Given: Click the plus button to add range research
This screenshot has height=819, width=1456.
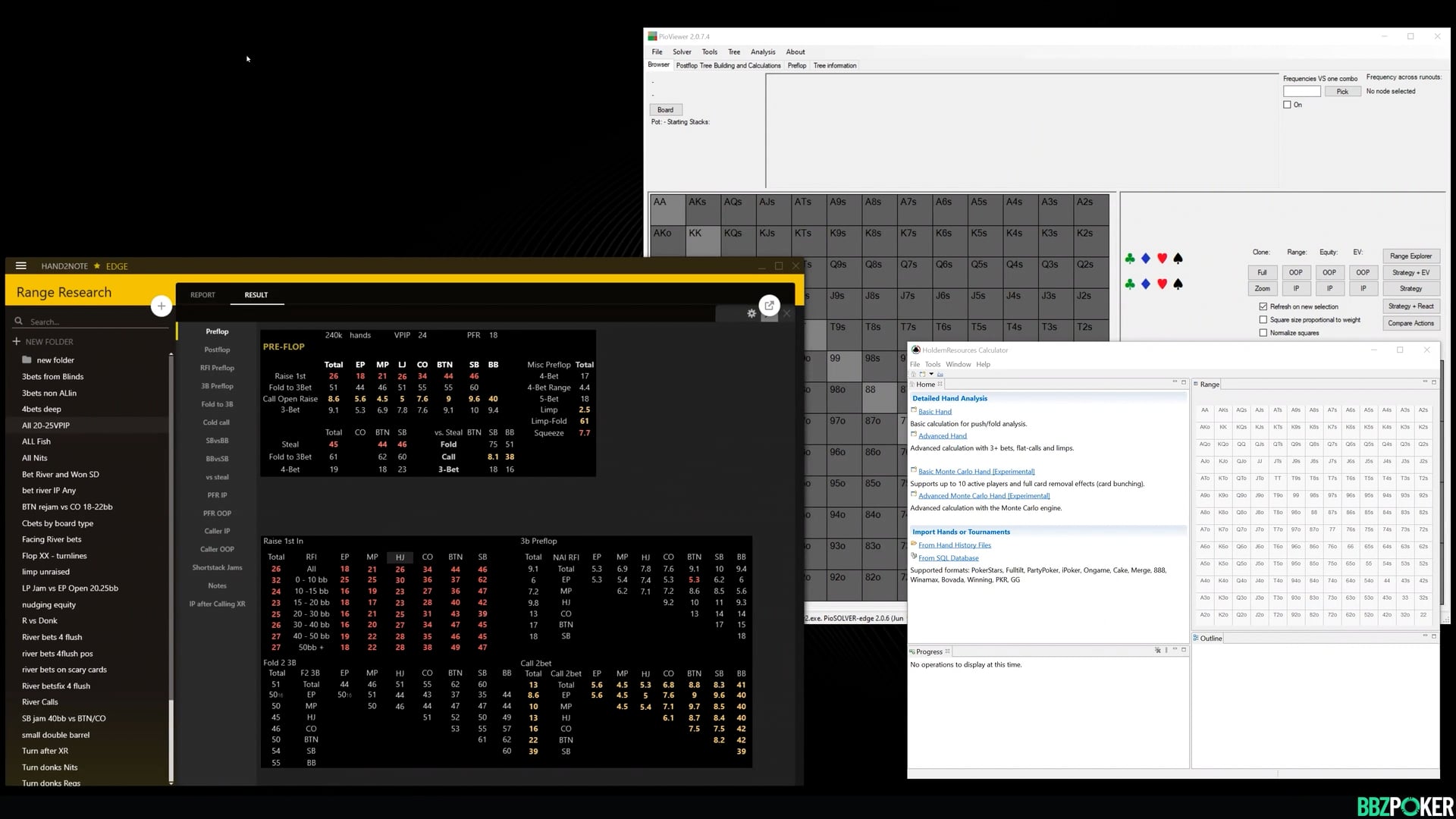Looking at the screenshot, I should point(161,306).
